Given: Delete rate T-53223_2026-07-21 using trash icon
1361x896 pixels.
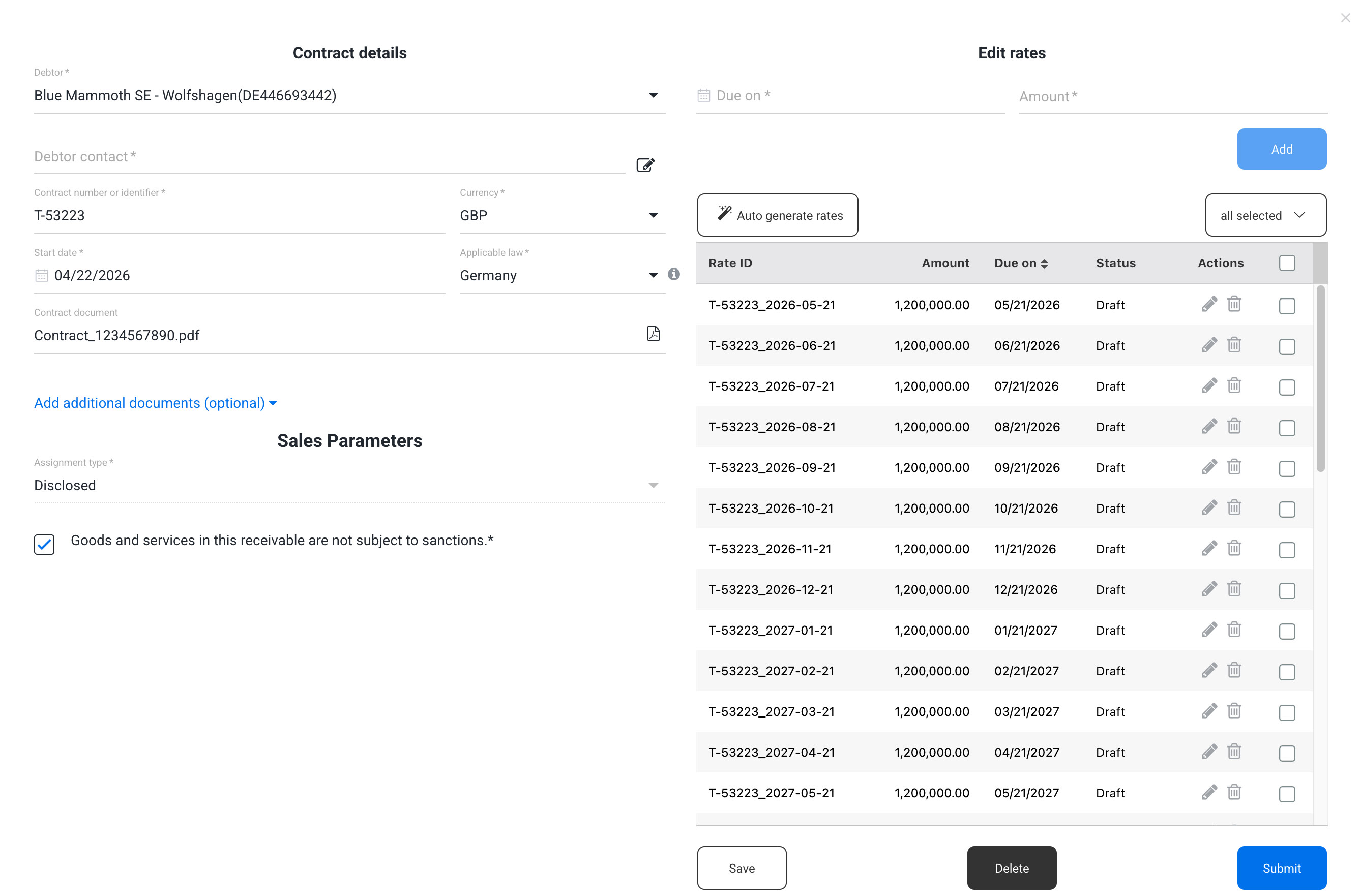Looking at the screenshot, I should [1234, 385].
